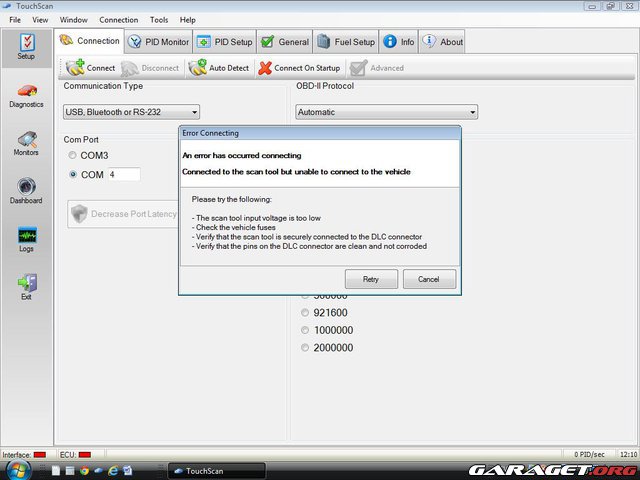This screenshot has width=640, height=480.
Task: Click the Interface red status indicator
Action: coord(40,455)
